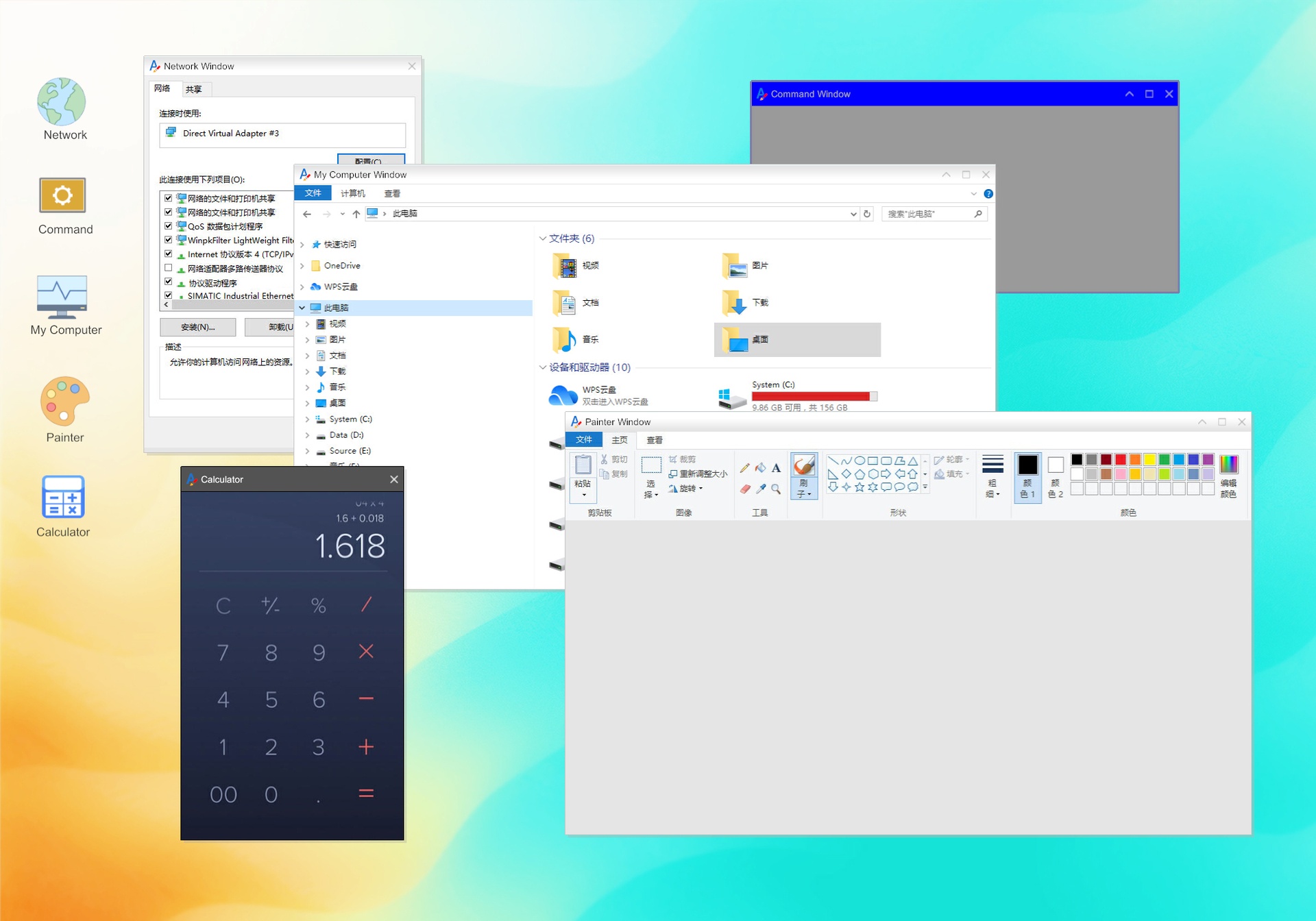
Task: Click the C clear button on Calculator
Action: click(x=223, y=606)
